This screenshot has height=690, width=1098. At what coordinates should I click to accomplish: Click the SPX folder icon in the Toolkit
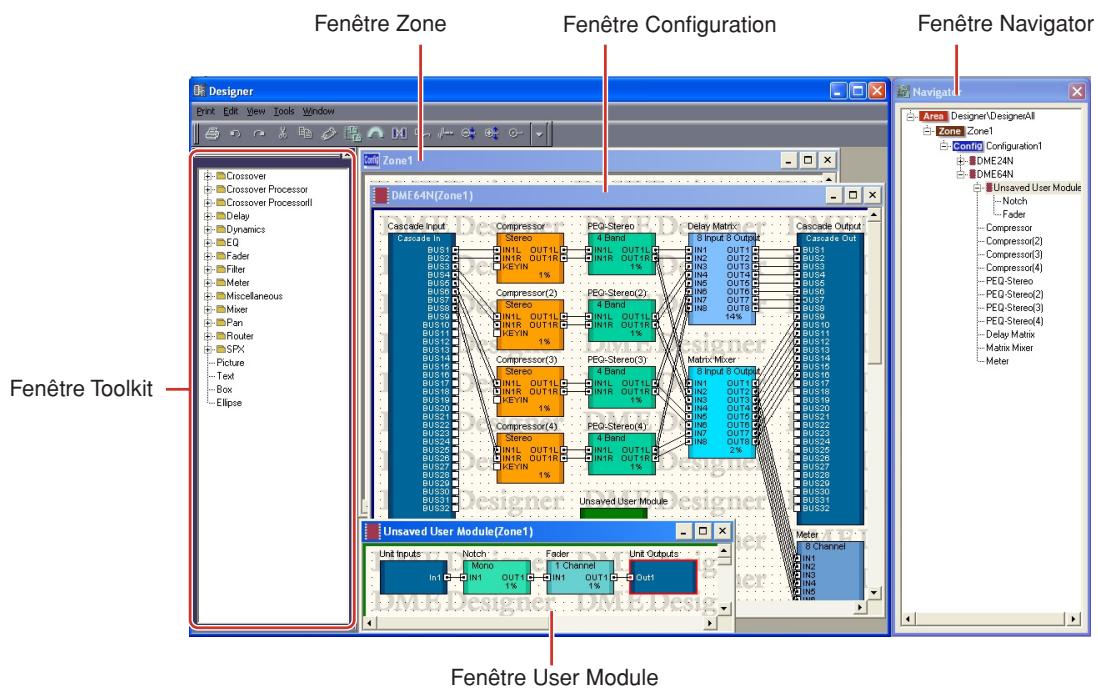tap(221, 349)
